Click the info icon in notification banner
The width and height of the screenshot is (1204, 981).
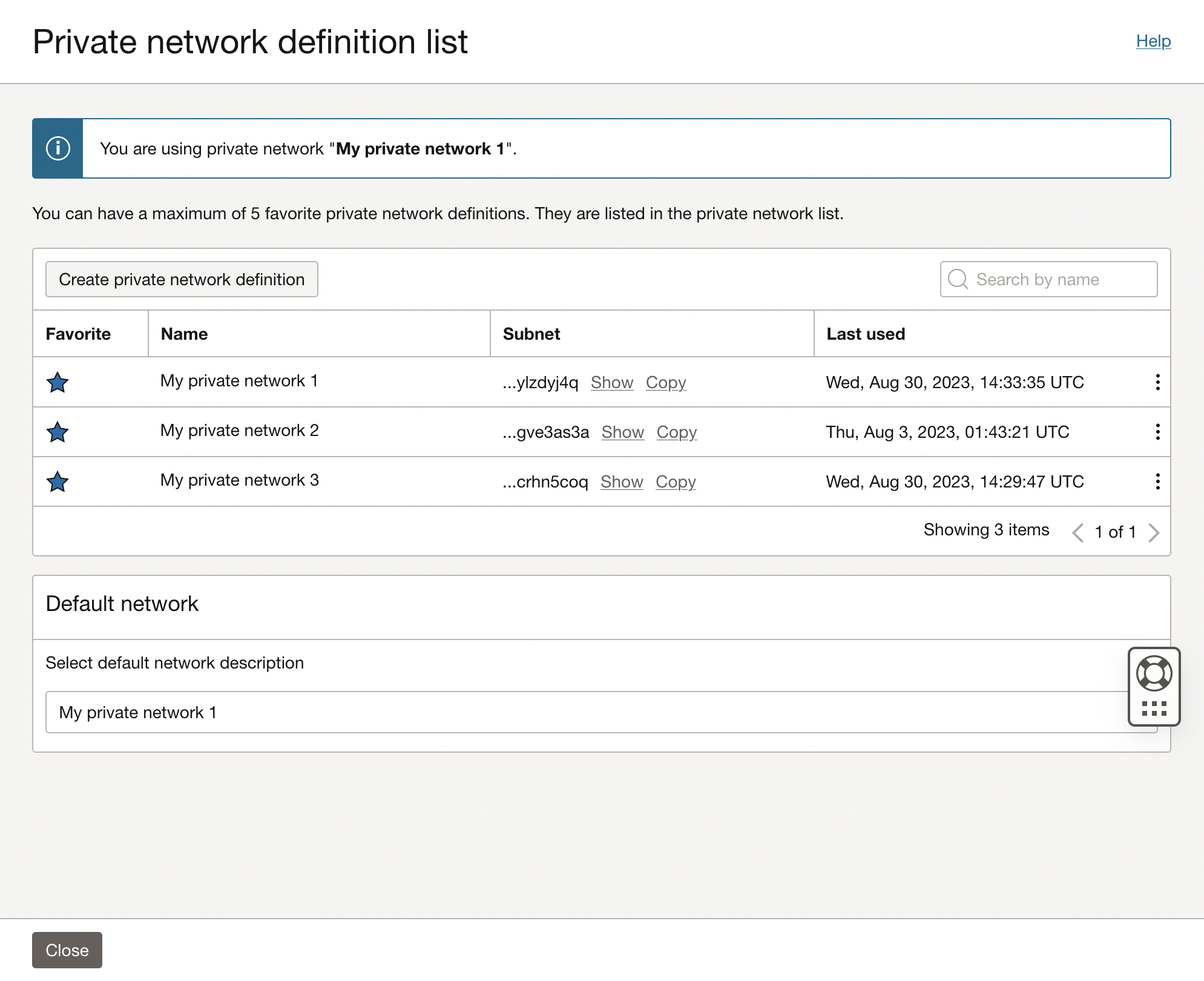[58, 148]
